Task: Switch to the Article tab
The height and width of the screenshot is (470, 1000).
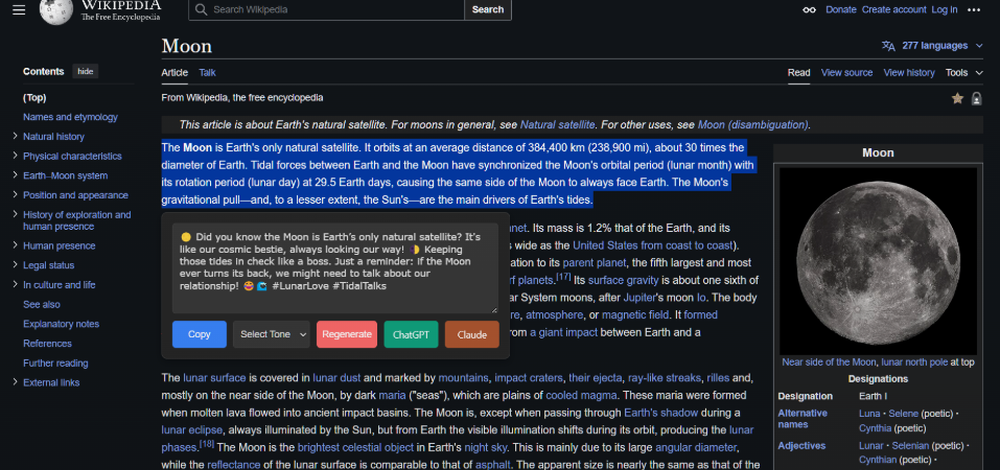Action: tap(175, 73)
